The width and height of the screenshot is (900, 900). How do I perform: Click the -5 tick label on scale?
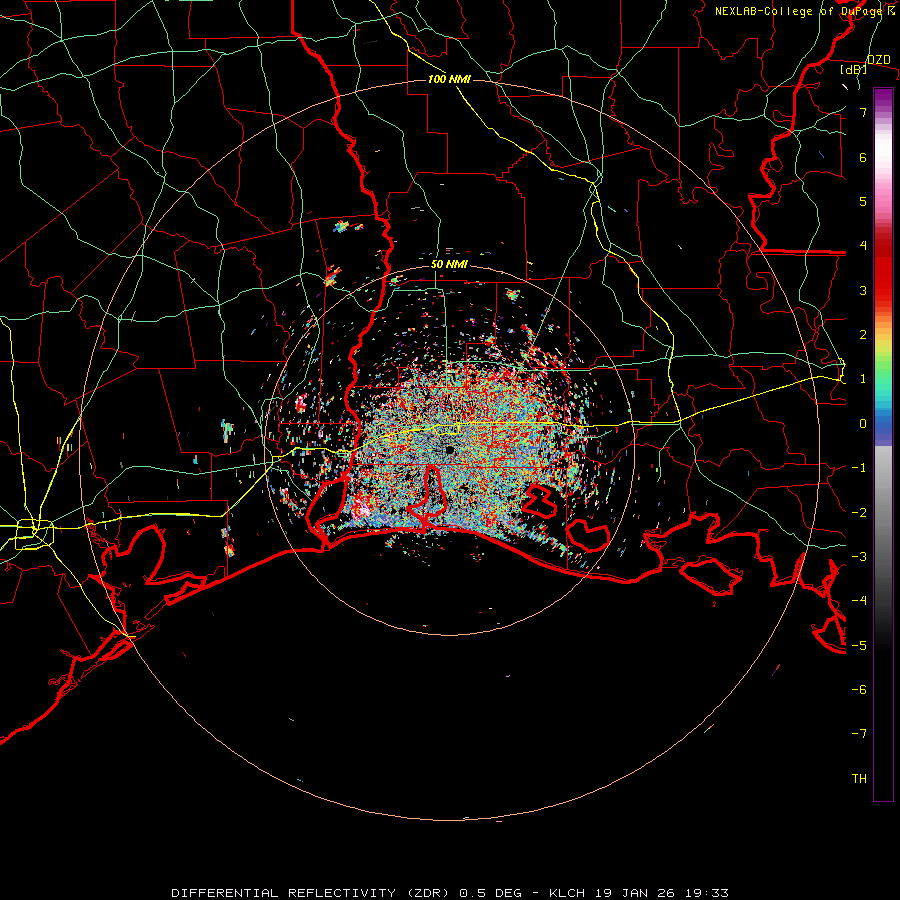click(x=859, y=646)
